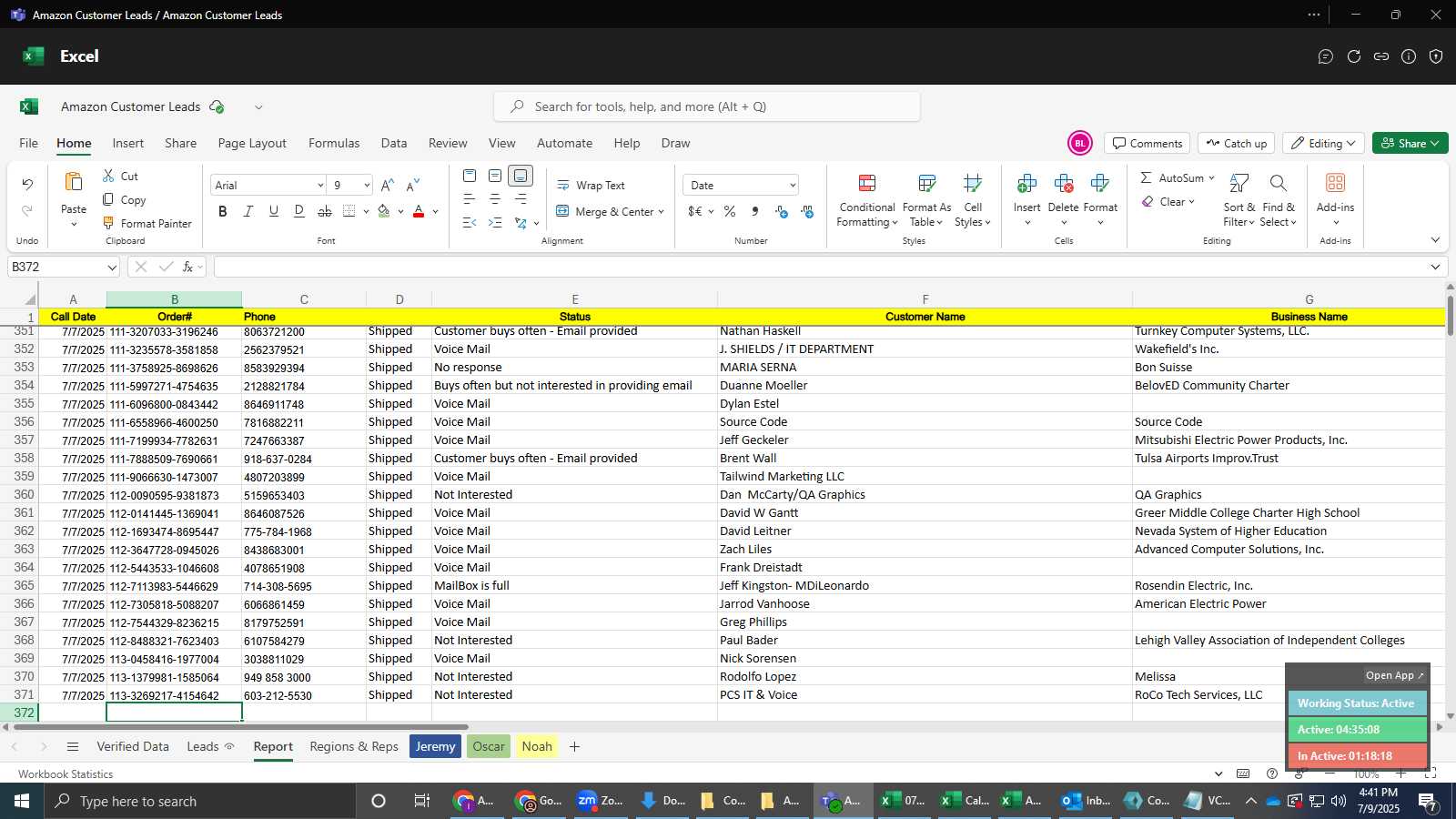1456x819 pixels.
Task: Open the Date number format dropdown
Action: tap(793, 185)
